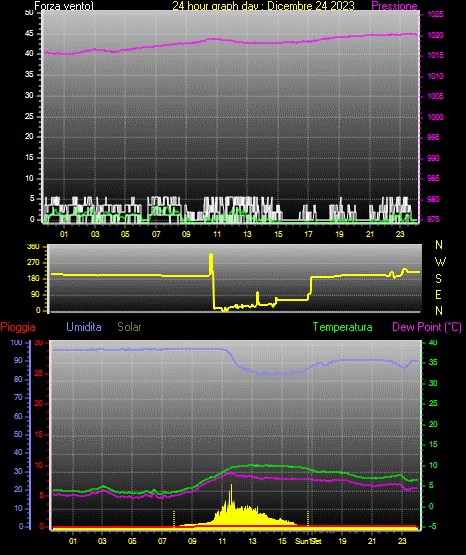The height and width of the screenshot is (555, 466).
Task: Click the 'Forza vento' axis title
Action: pyautogui.click(x=64, y=6)
